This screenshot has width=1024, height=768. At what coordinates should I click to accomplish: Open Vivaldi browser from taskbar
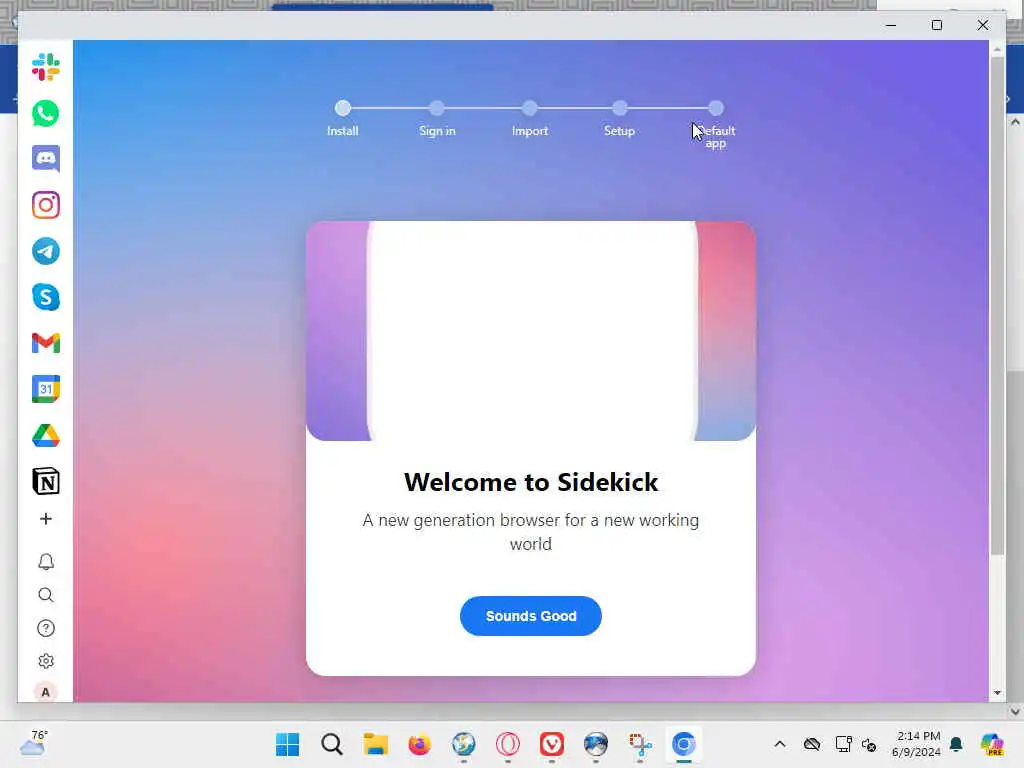click(552, 744)
